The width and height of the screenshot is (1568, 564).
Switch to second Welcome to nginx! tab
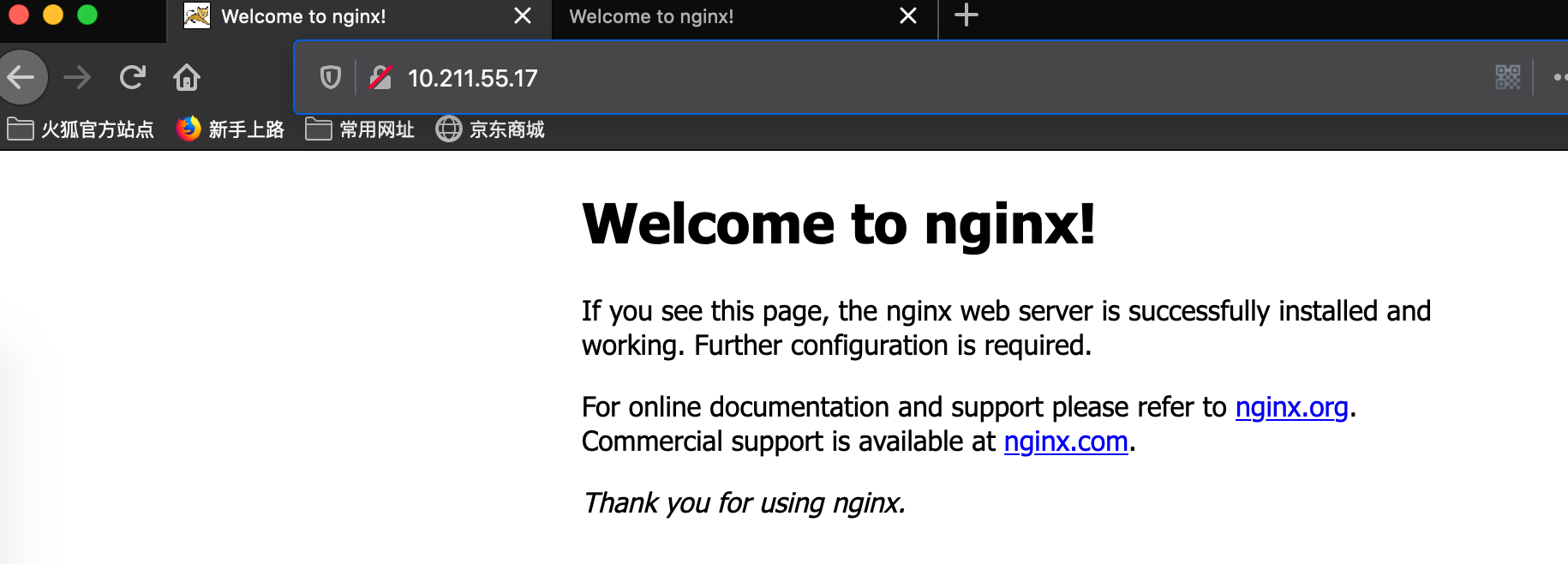click(x=745, y=19)
